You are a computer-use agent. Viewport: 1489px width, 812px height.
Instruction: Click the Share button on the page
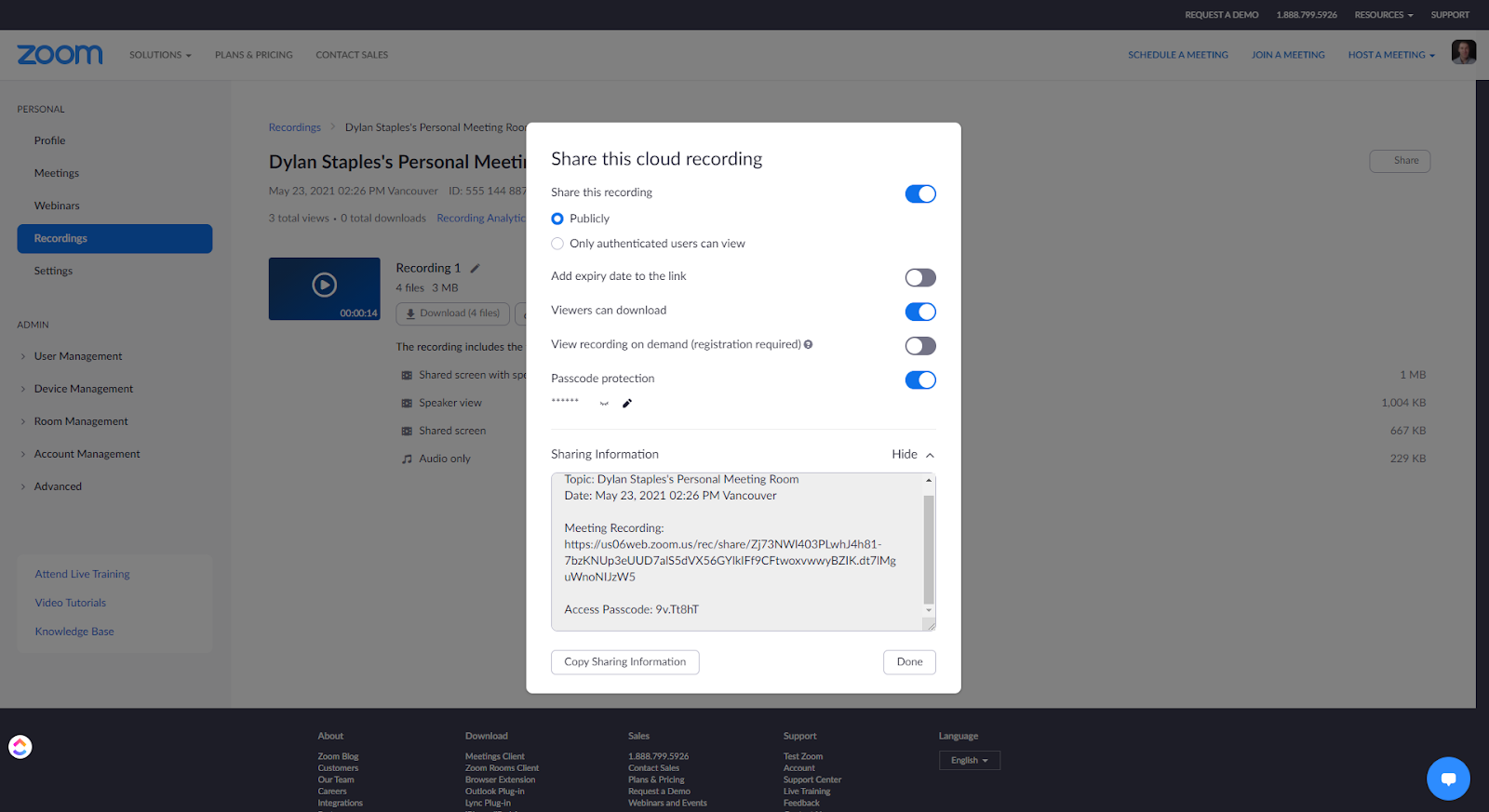click(x=1400, y=161)
